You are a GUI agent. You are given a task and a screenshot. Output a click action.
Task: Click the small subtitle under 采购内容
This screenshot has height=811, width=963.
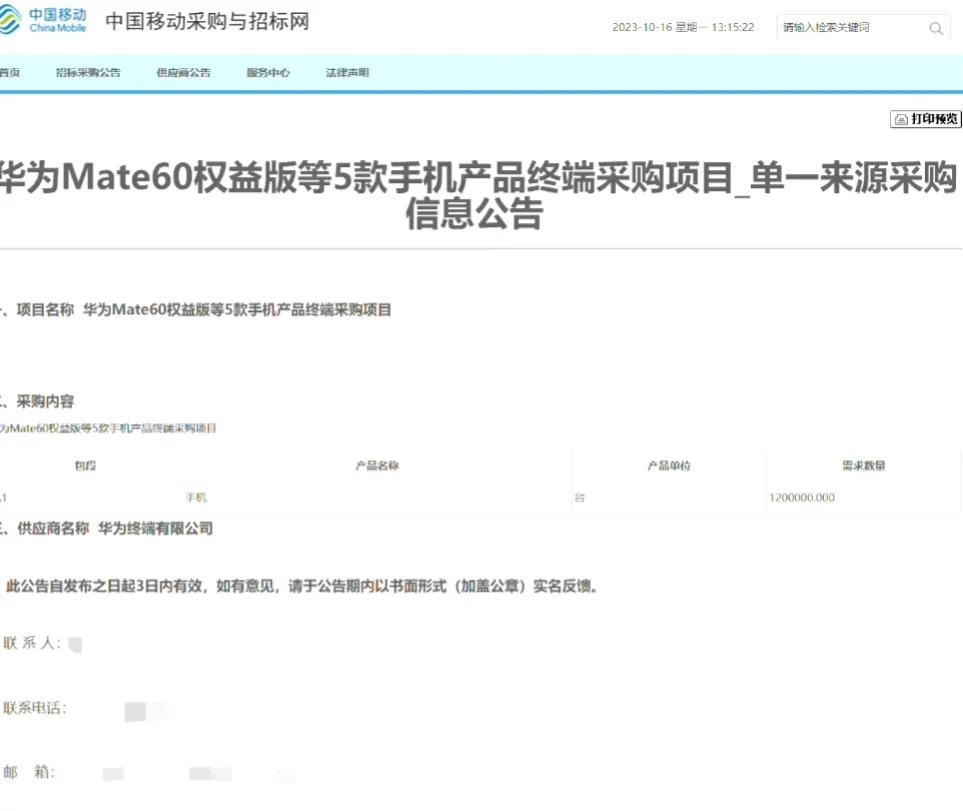coord(108,428)
